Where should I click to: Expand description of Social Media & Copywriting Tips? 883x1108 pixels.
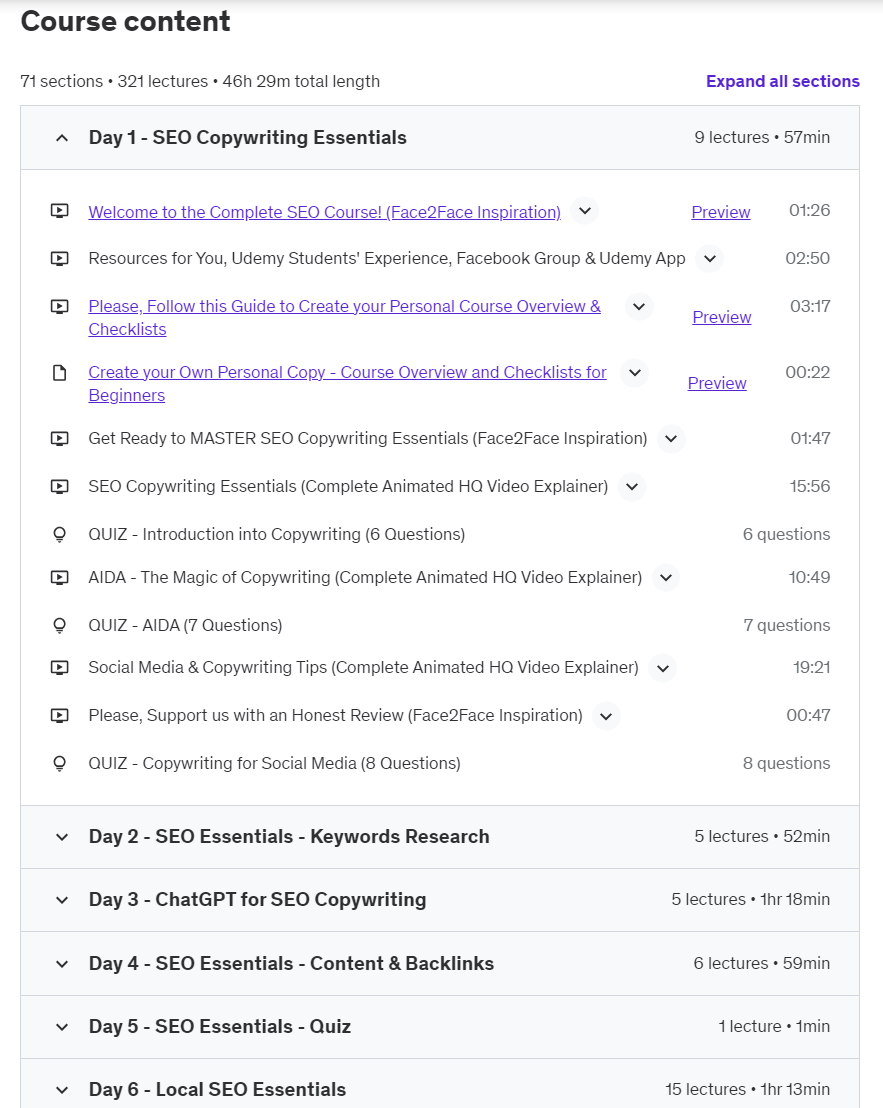tap(663, 668)
